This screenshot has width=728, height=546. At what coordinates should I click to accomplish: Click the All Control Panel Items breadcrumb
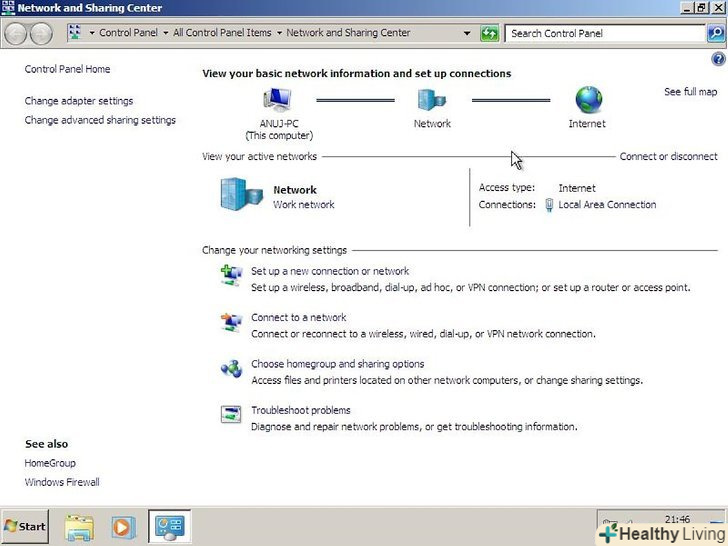(x=222, y=33)
